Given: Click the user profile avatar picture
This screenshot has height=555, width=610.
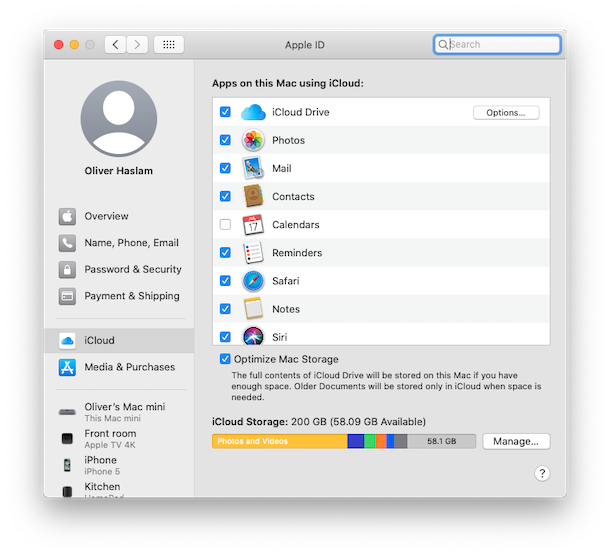Looking at the screenshot, I should pyautogui.click(x=119, y=119).
